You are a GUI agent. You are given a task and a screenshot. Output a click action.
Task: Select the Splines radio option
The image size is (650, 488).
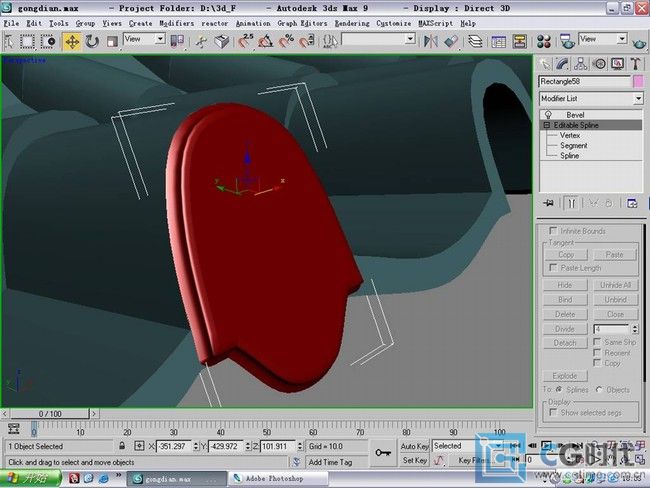559,389
